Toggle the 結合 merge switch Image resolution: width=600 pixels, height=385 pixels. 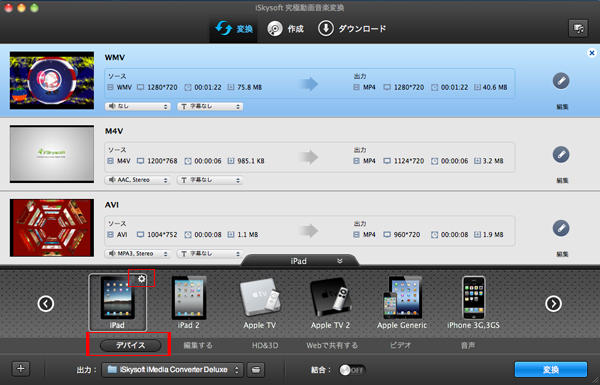[352, 370]
